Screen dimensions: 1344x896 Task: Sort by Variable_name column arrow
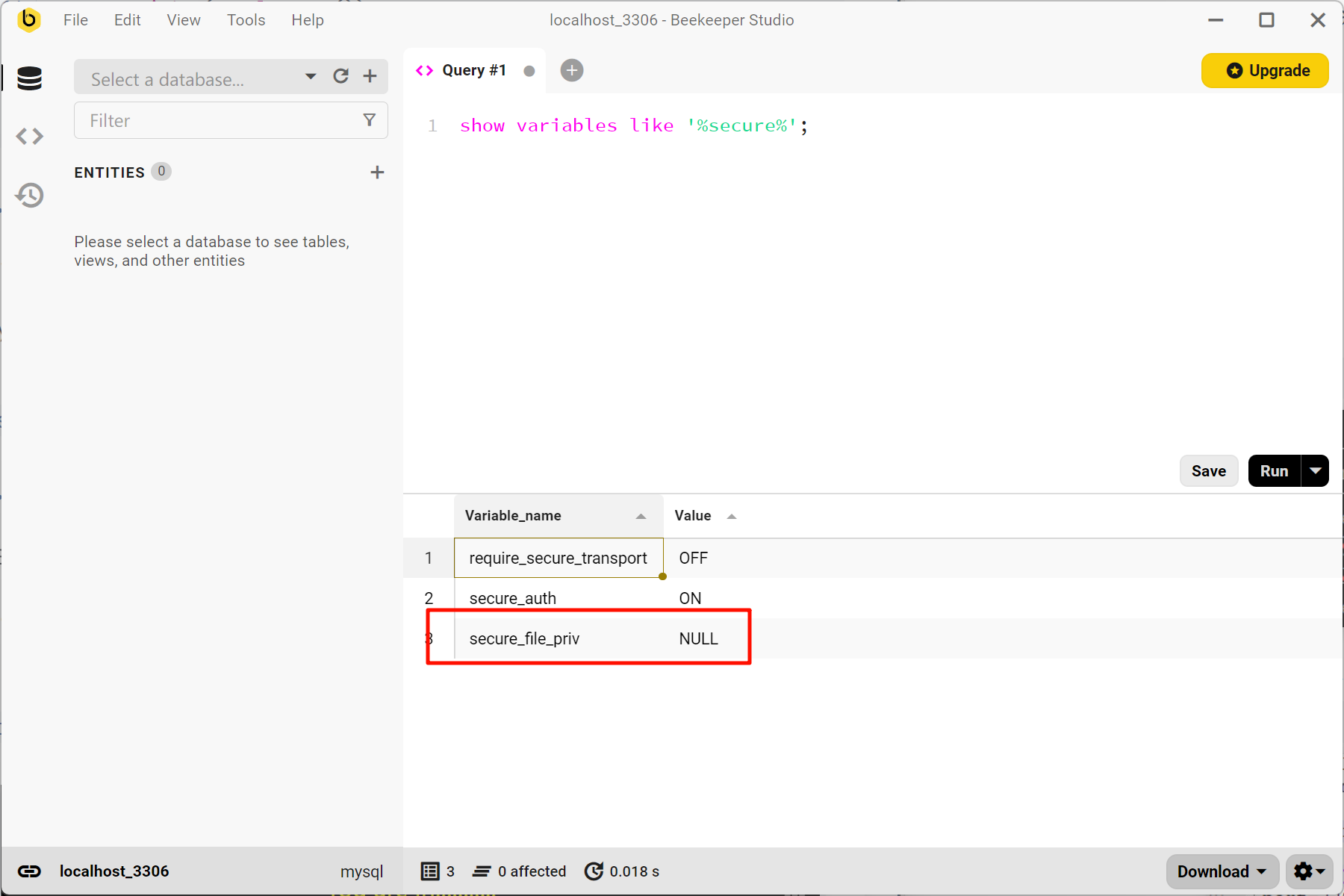641,516
